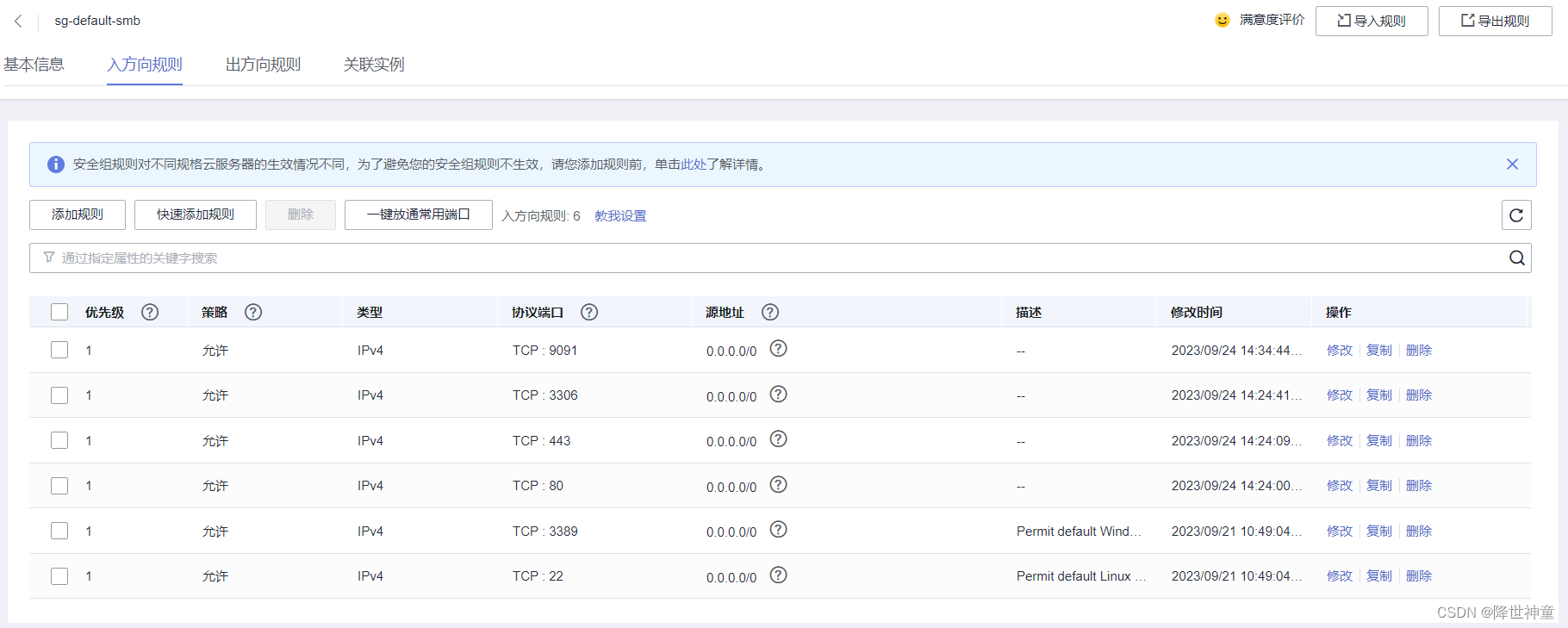
Task: Check the TCP 80 rule checkbox
Action: [59, 486]
